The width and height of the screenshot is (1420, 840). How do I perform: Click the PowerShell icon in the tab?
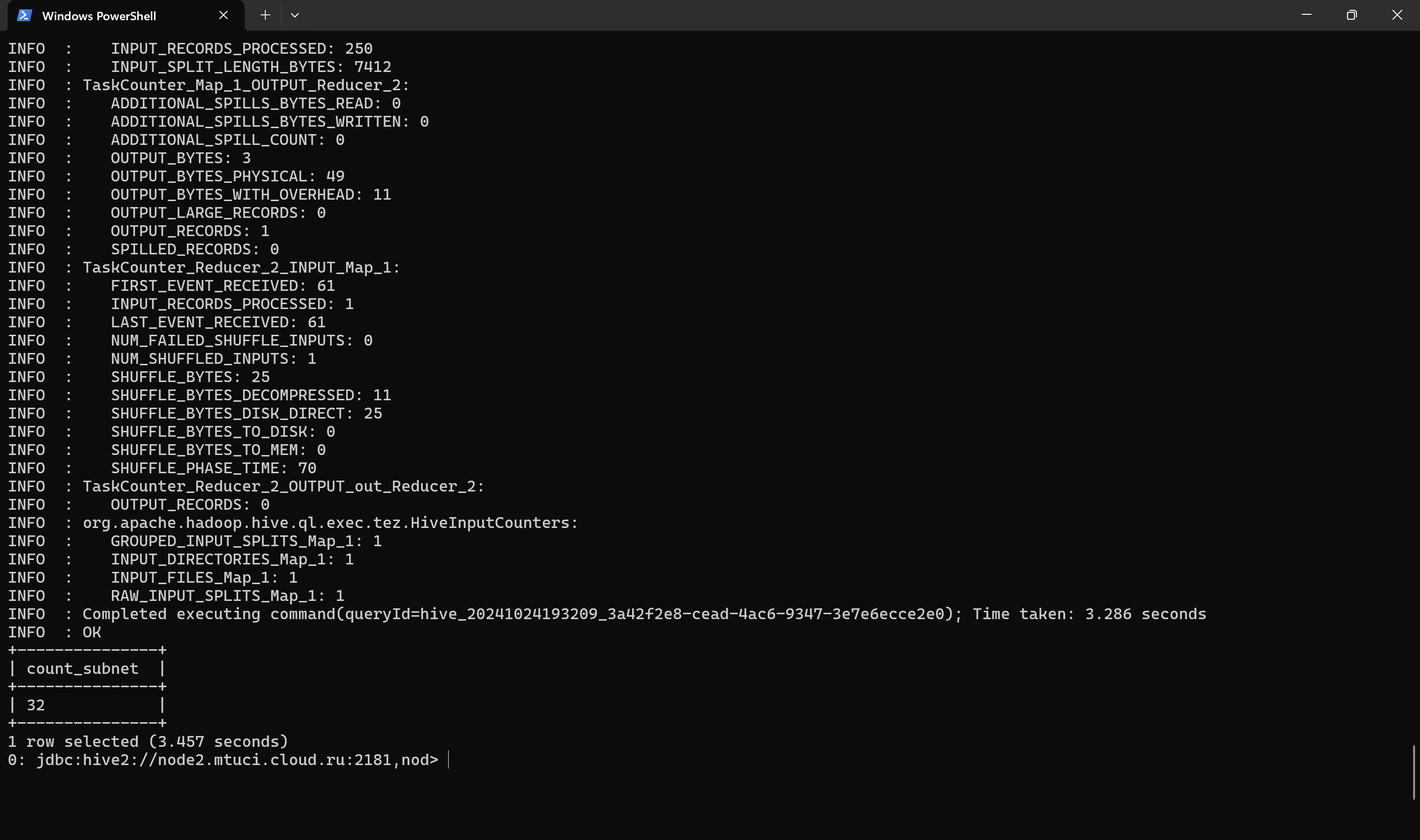point(24,15)
